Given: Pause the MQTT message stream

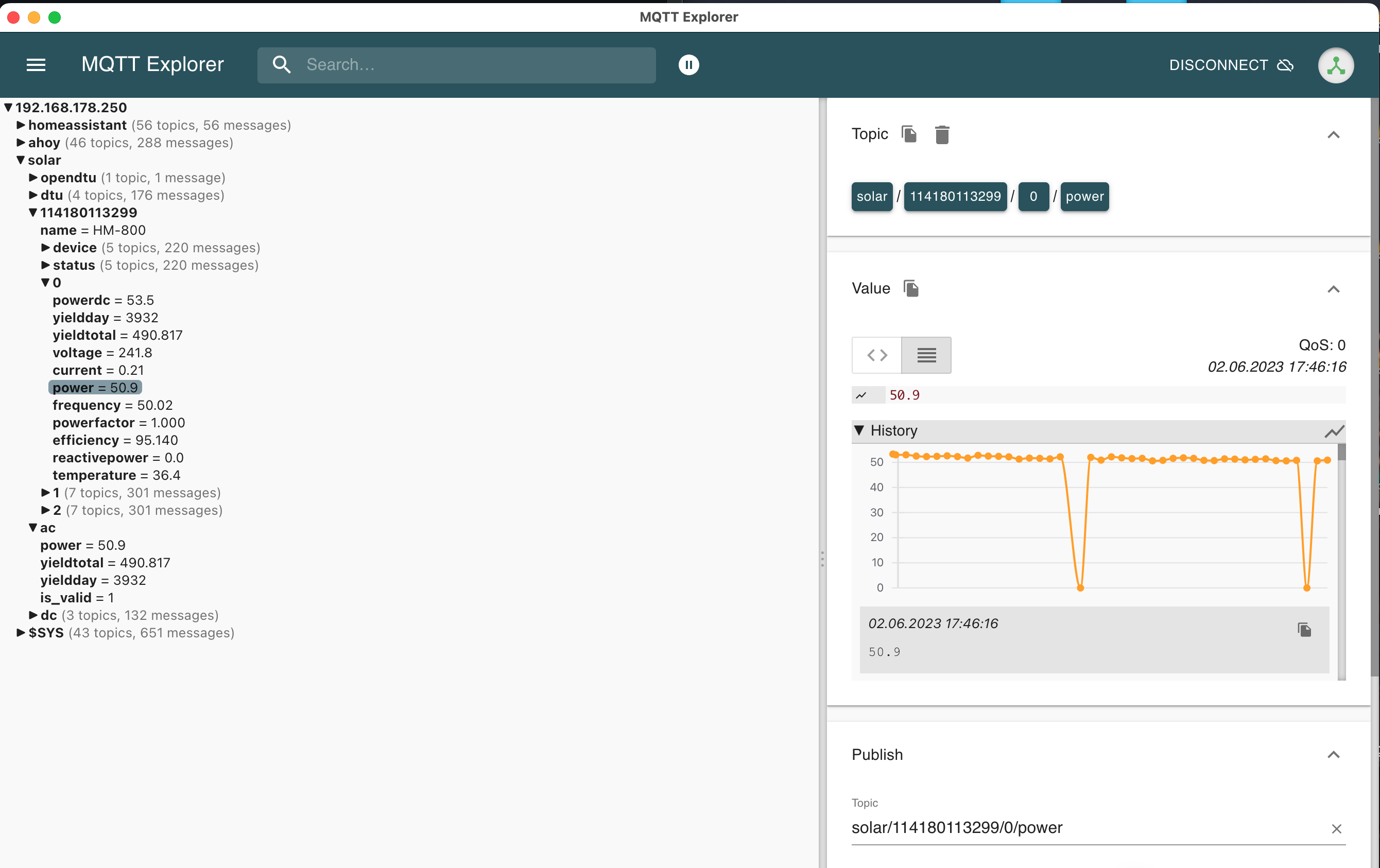Looking at the screenshot, I should 689,65.
